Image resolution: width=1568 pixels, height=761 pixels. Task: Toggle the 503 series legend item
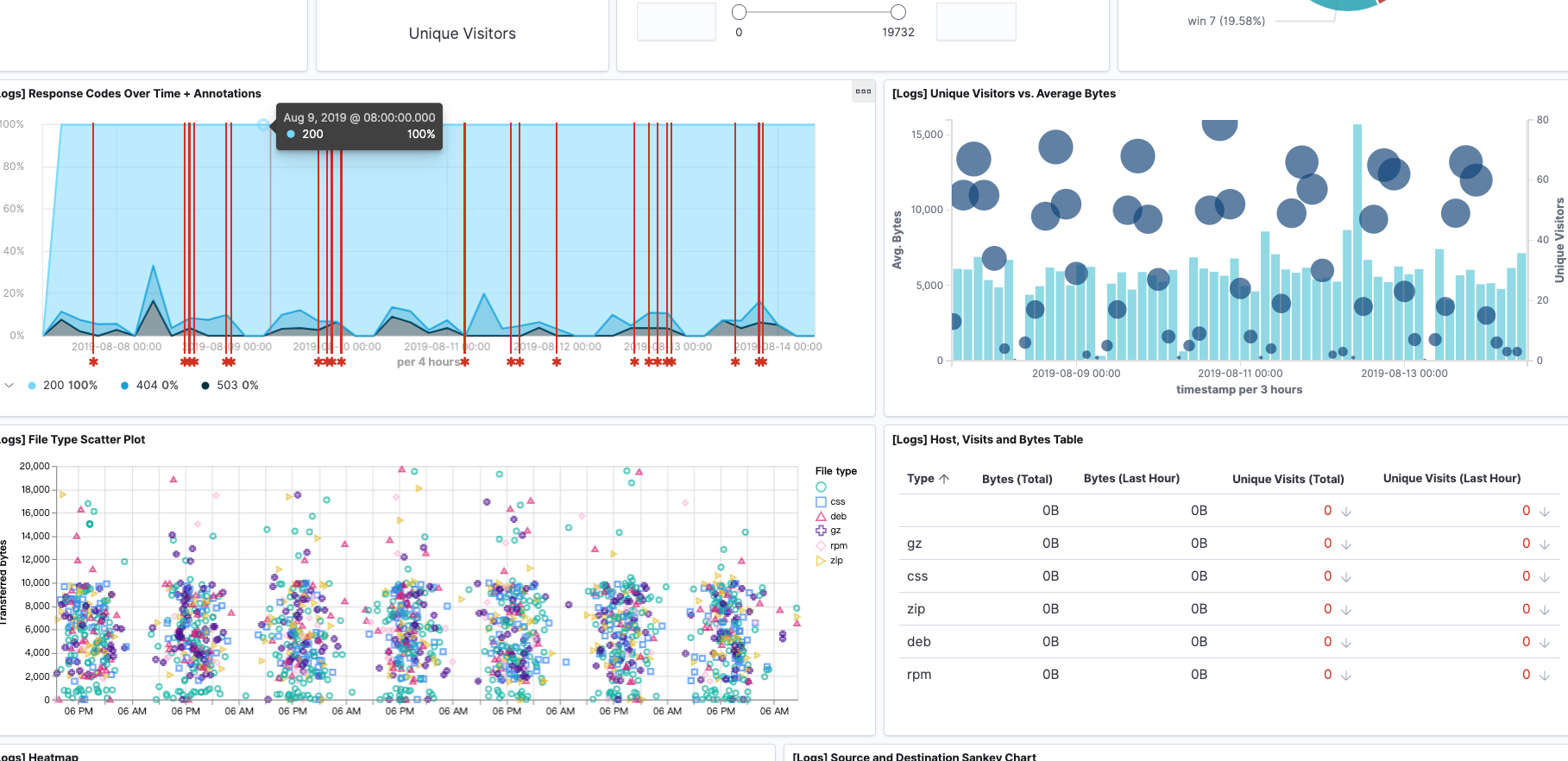coord(230,385)
